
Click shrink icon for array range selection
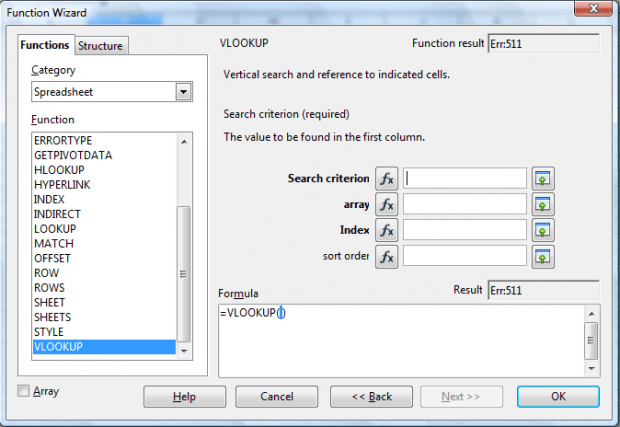tap(543, 204)
